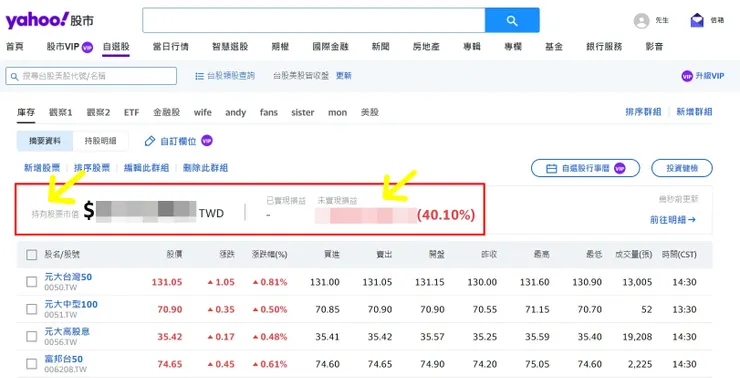Image resolution: width=740 pixels, height=378 pixels.
Task: Open the 期權 nav item
Action: (x=280, y=46)
